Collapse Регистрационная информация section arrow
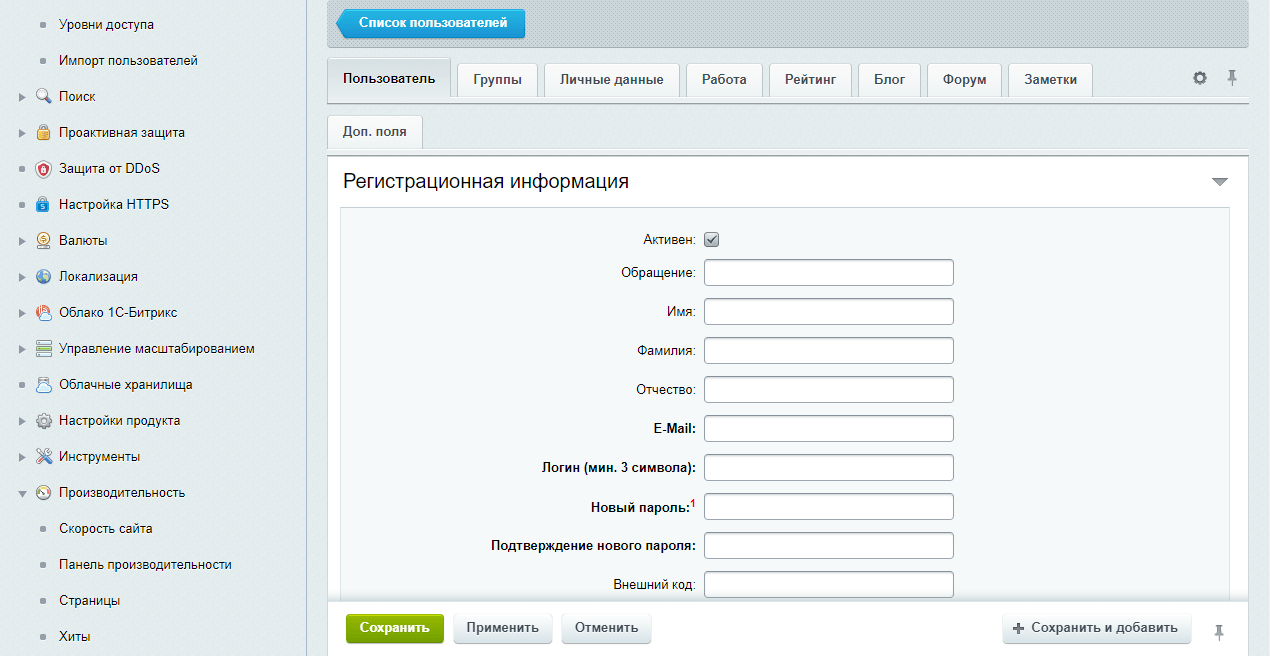The width and height of the screenshot is (1270, 656). (1219, 182)
